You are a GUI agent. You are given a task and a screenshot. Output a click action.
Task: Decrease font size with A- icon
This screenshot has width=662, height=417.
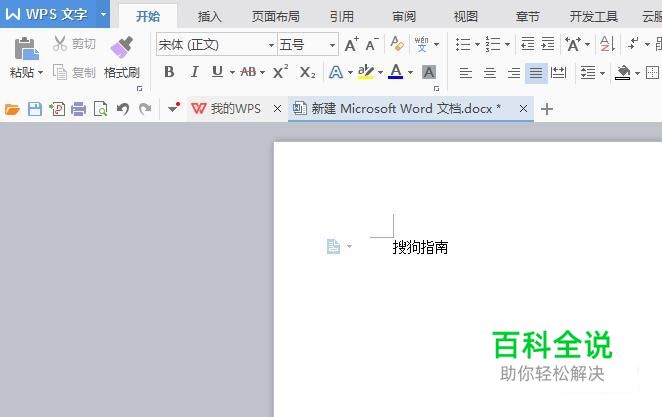372,44
